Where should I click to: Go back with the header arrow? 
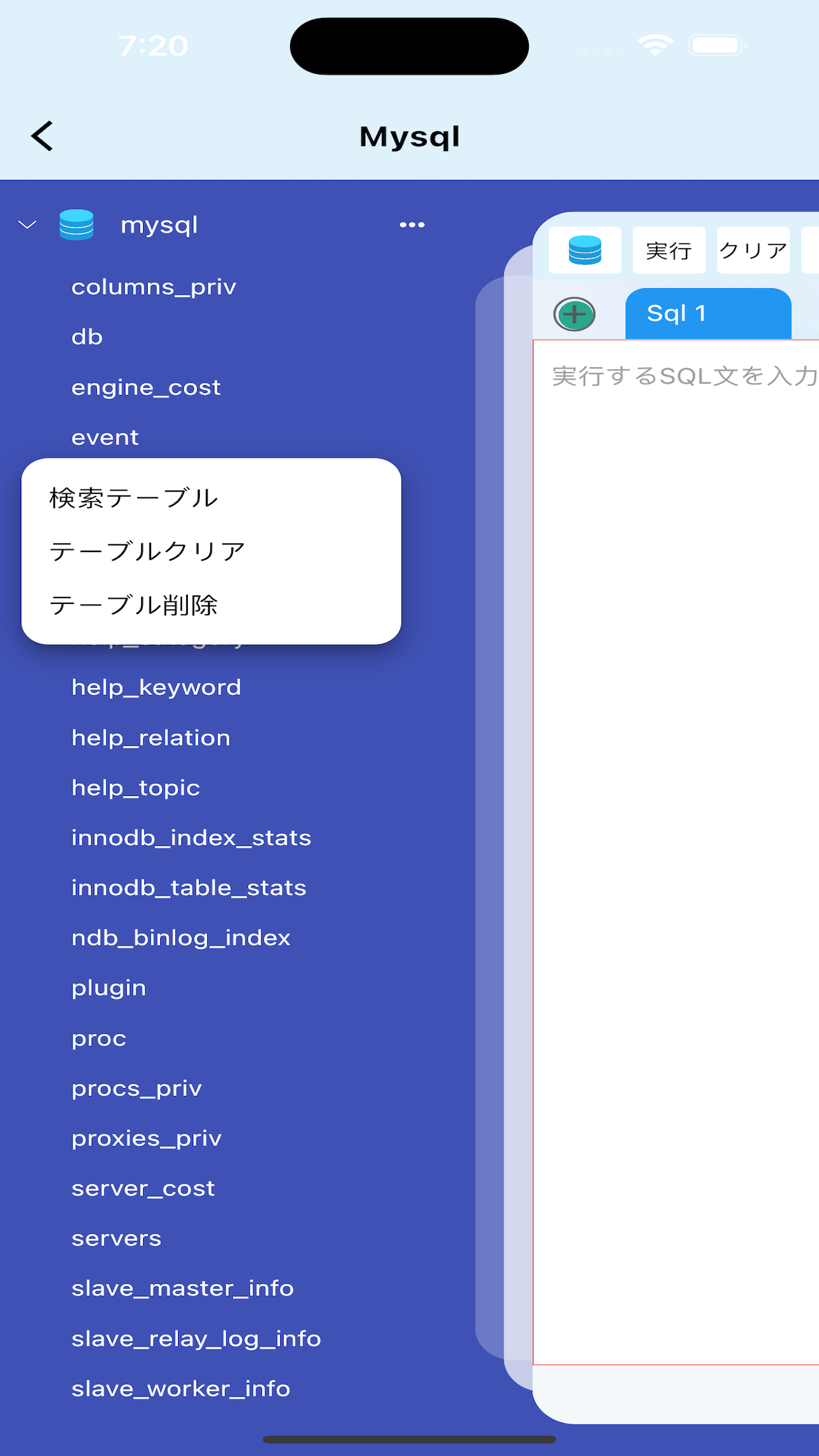coord(42,136)
